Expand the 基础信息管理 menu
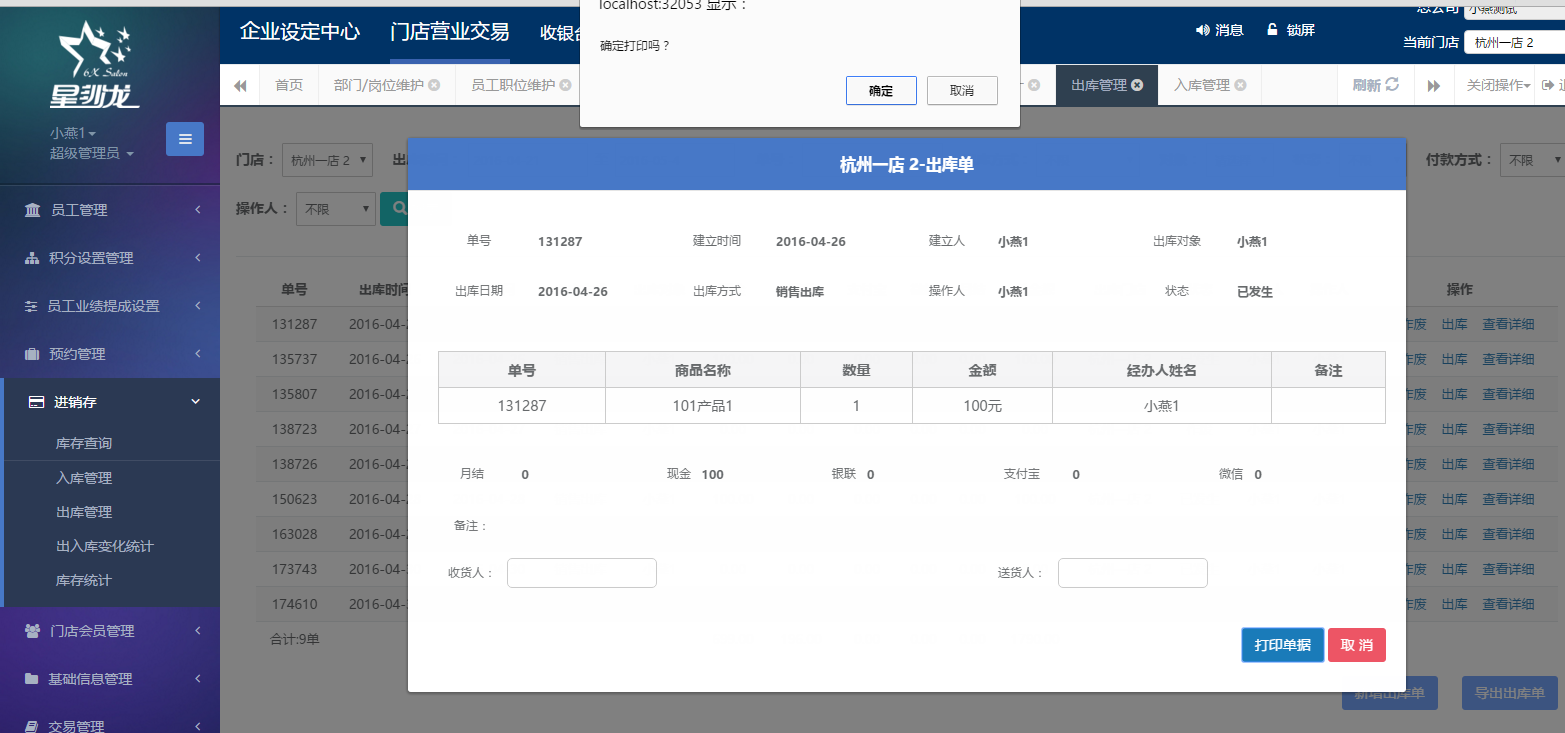1565x733 pixels. pos(198,679)
